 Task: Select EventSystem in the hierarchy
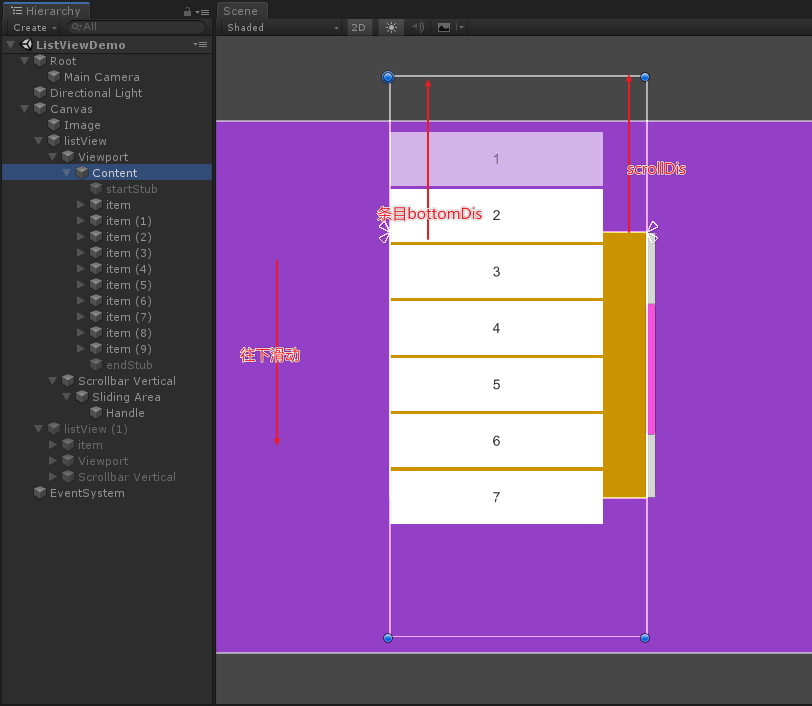87,493
